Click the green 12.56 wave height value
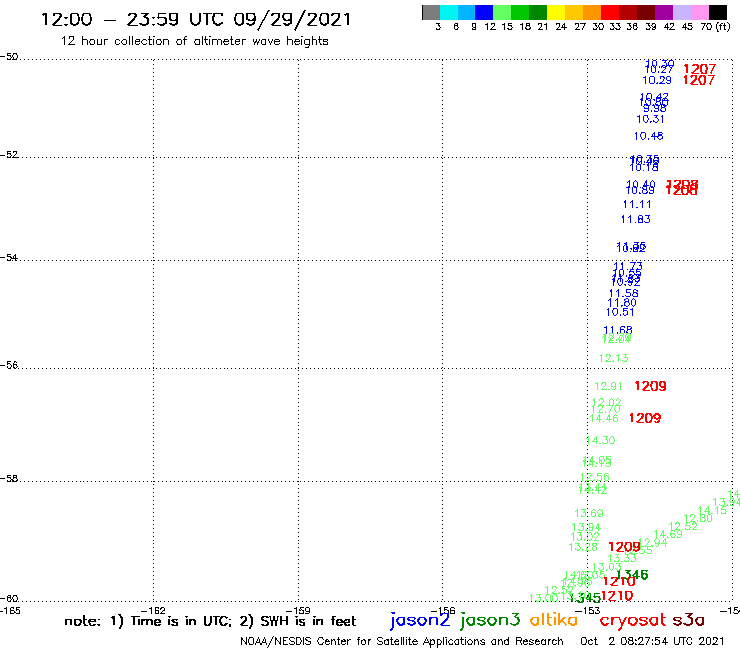The width and height of the screenshot is (740, 650). point(595,477)
